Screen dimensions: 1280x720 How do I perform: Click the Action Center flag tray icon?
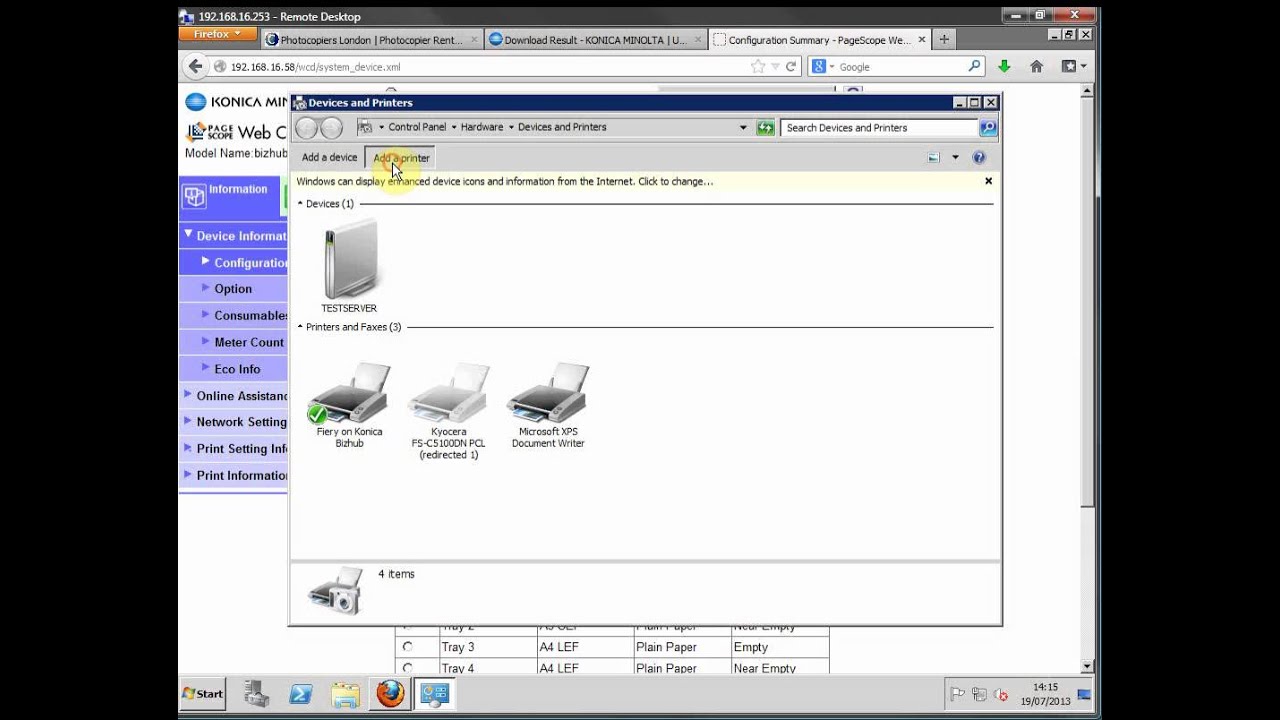[x=957, y=694]
